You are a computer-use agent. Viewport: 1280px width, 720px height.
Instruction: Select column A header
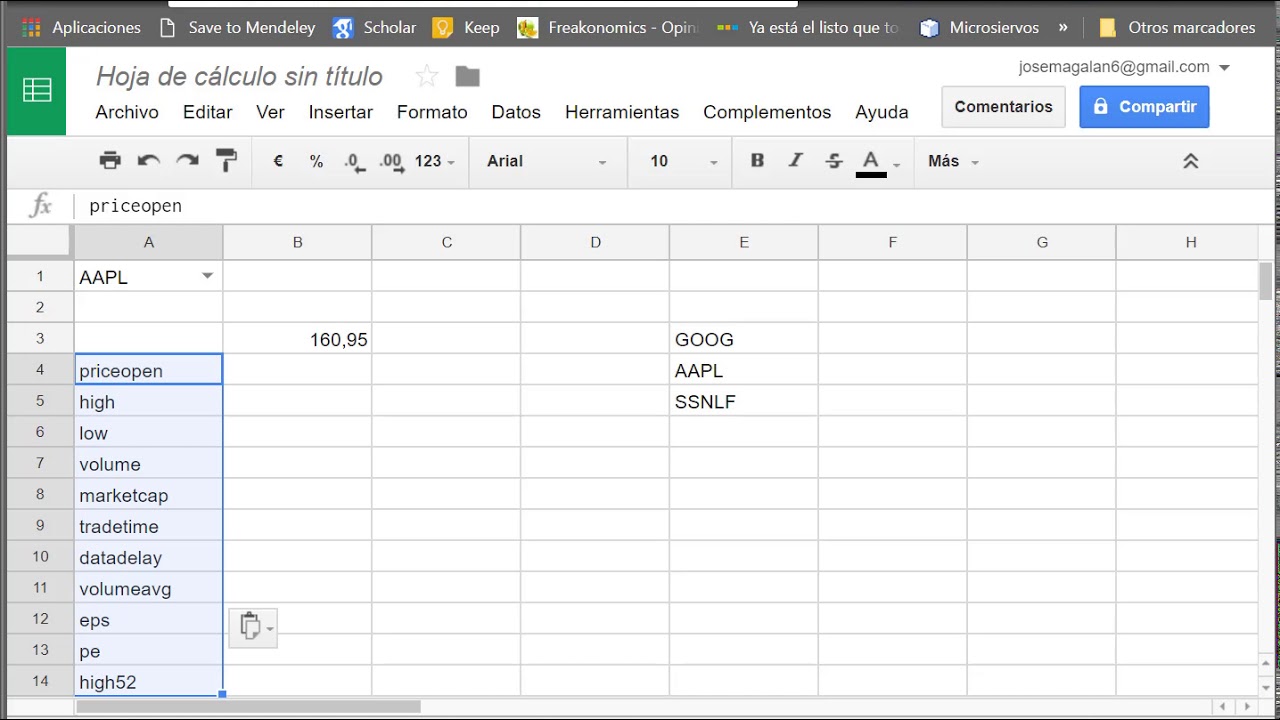pos(148,242)
